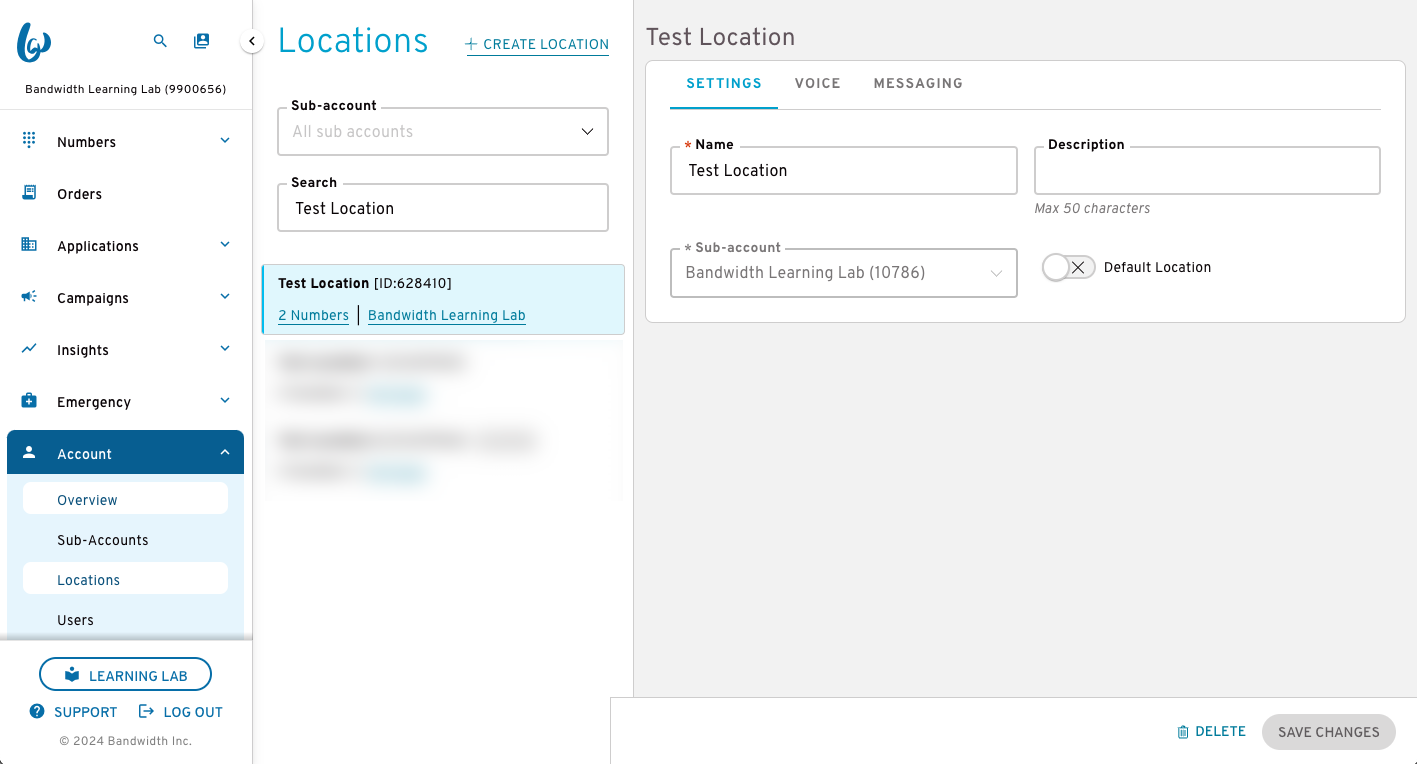
Task: Click the Learning Lab book icon
Action: [x=72, y=675]
